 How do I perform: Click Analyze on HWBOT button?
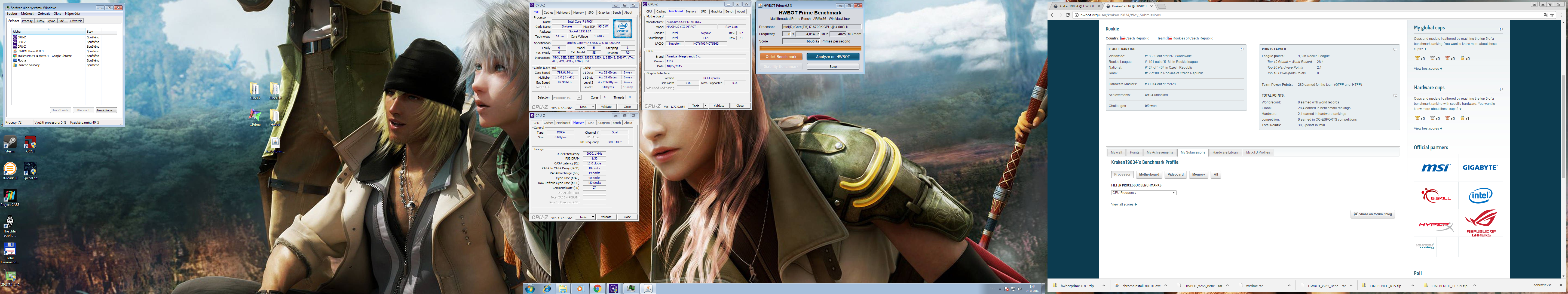click(x=833, y=57)
